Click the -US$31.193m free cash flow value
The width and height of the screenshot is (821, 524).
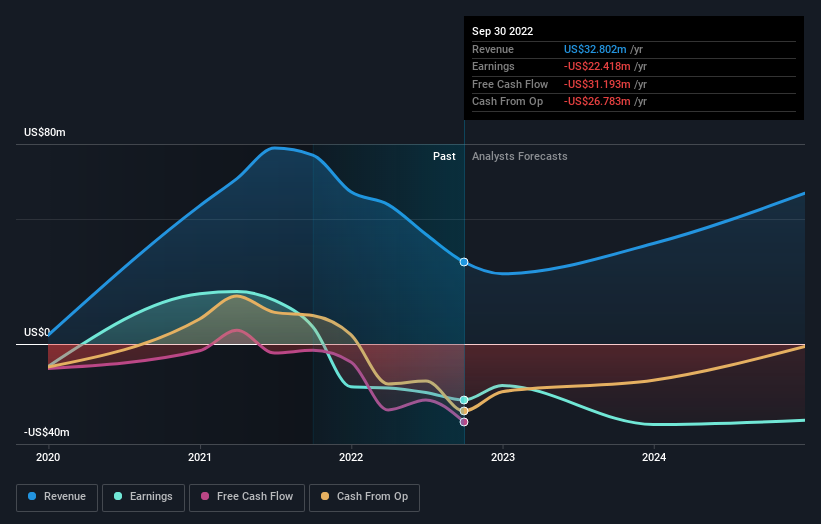point(597,84)
